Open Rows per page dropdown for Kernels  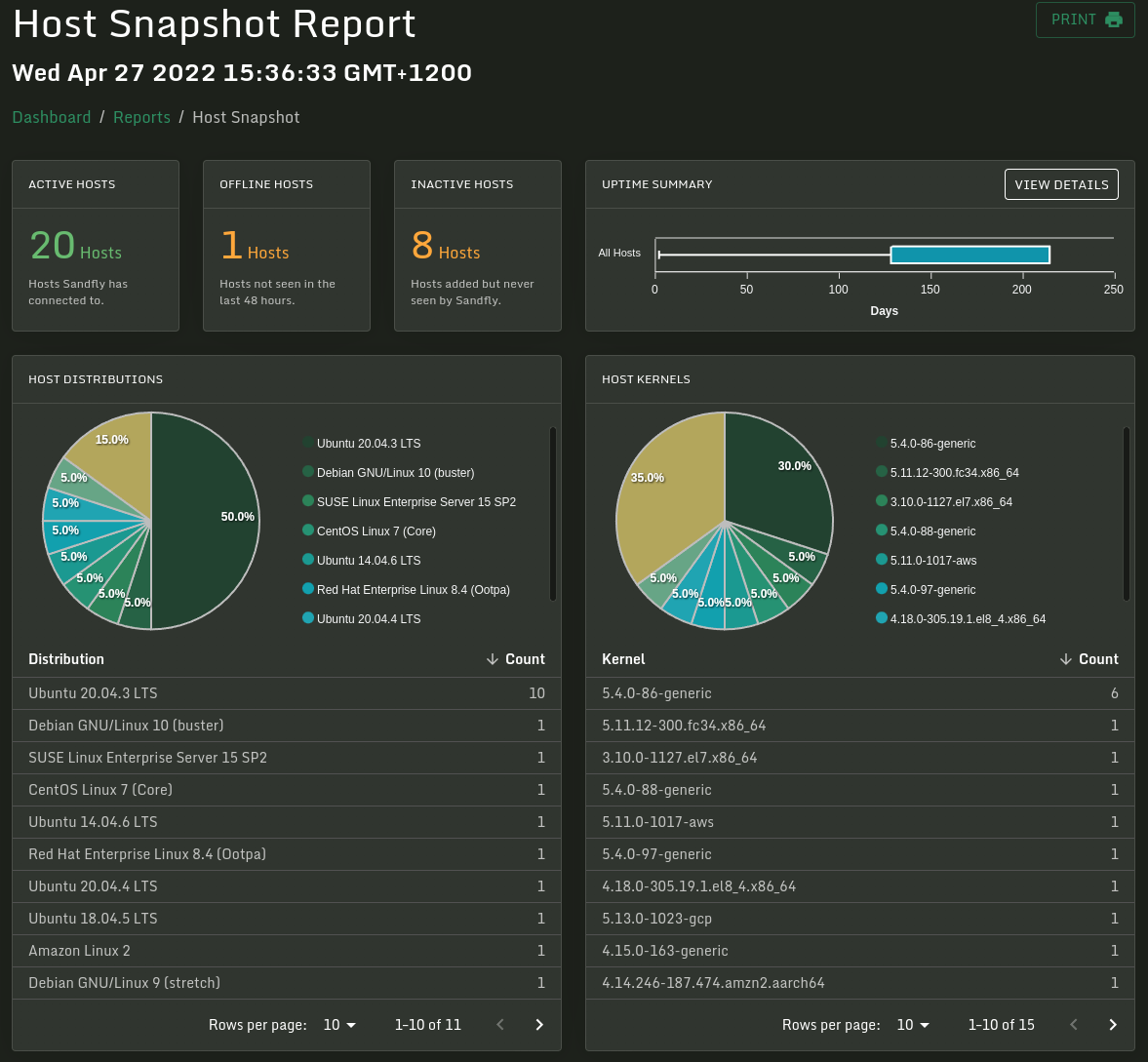913,1025
